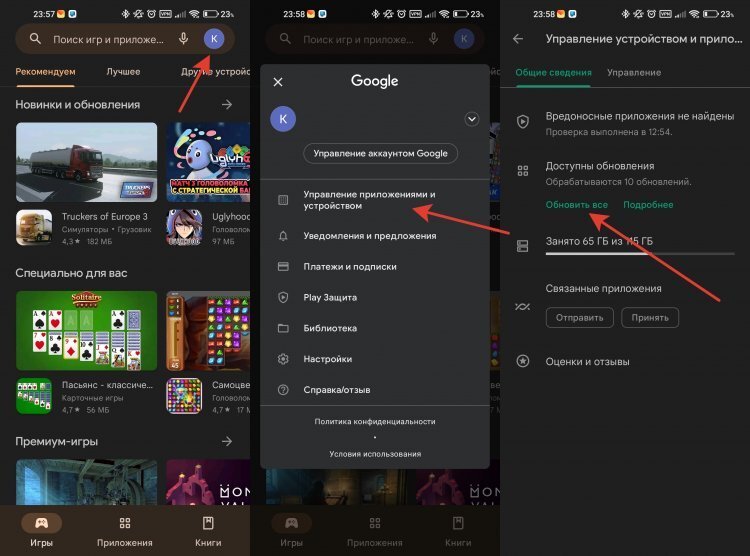The height and width of the screenshot is (556, 750).
Task: Expand the account switcher chevron
Action: (x=472, y=119)
